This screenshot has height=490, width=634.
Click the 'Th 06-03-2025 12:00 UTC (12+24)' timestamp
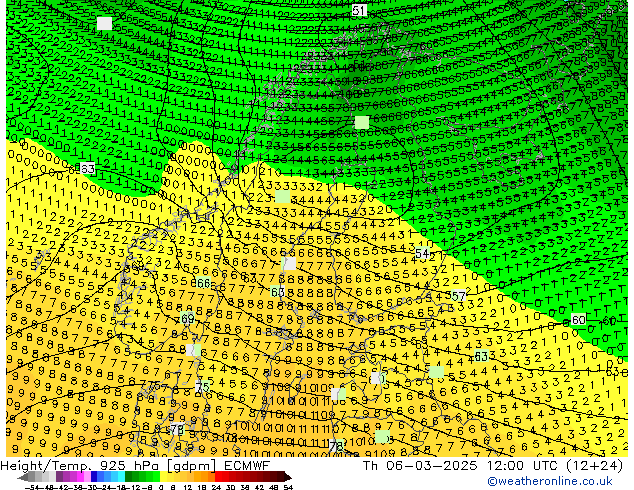click(493, 466)
